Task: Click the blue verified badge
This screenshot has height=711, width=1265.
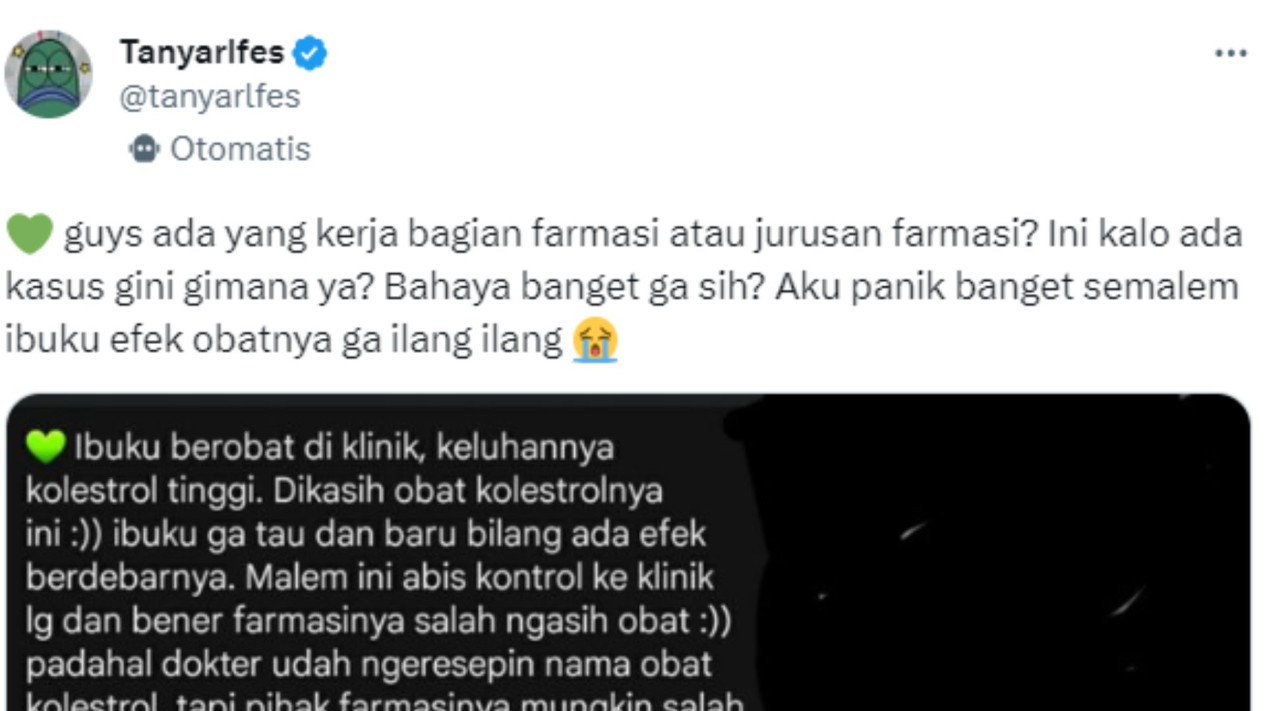Action: (310, 53)
